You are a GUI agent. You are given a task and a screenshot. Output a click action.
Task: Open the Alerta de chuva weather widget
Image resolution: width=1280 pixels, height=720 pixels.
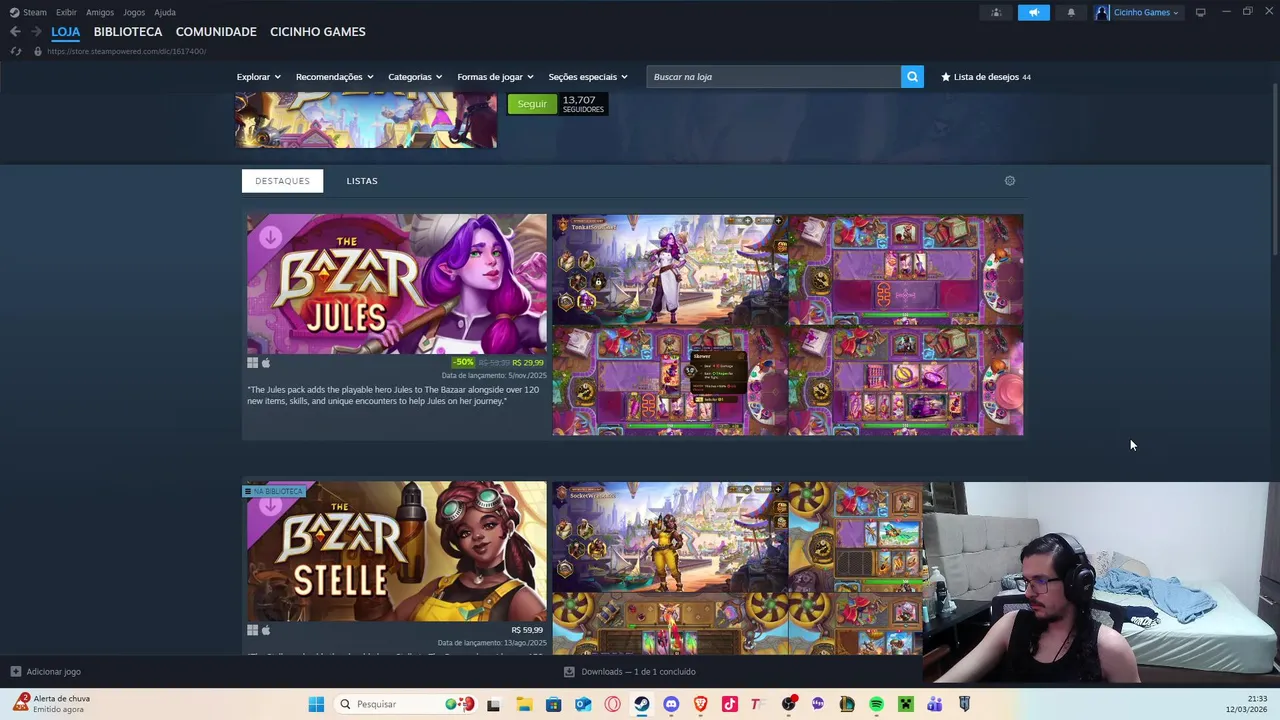tap(52, 704)
